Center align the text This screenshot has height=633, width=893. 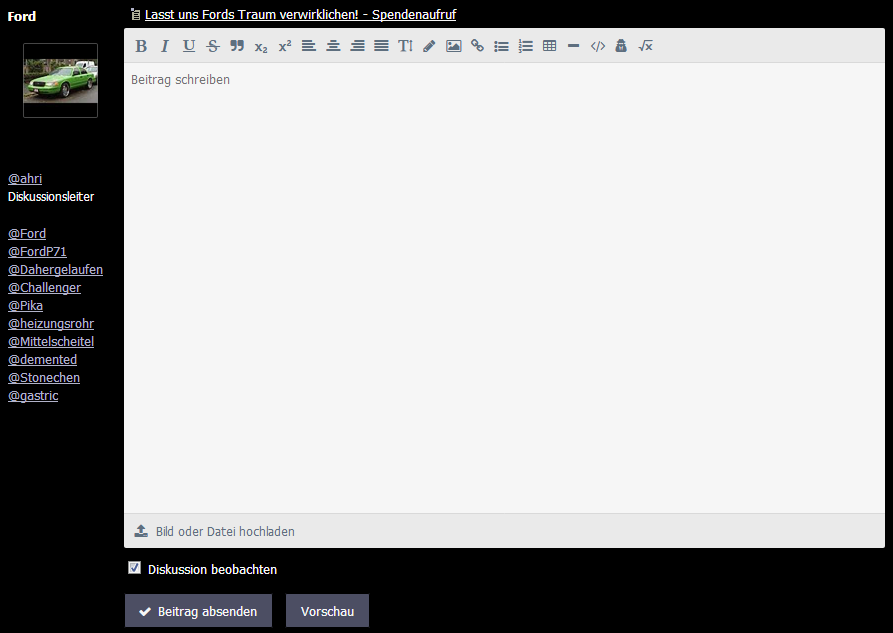click(x=333, y=46)
